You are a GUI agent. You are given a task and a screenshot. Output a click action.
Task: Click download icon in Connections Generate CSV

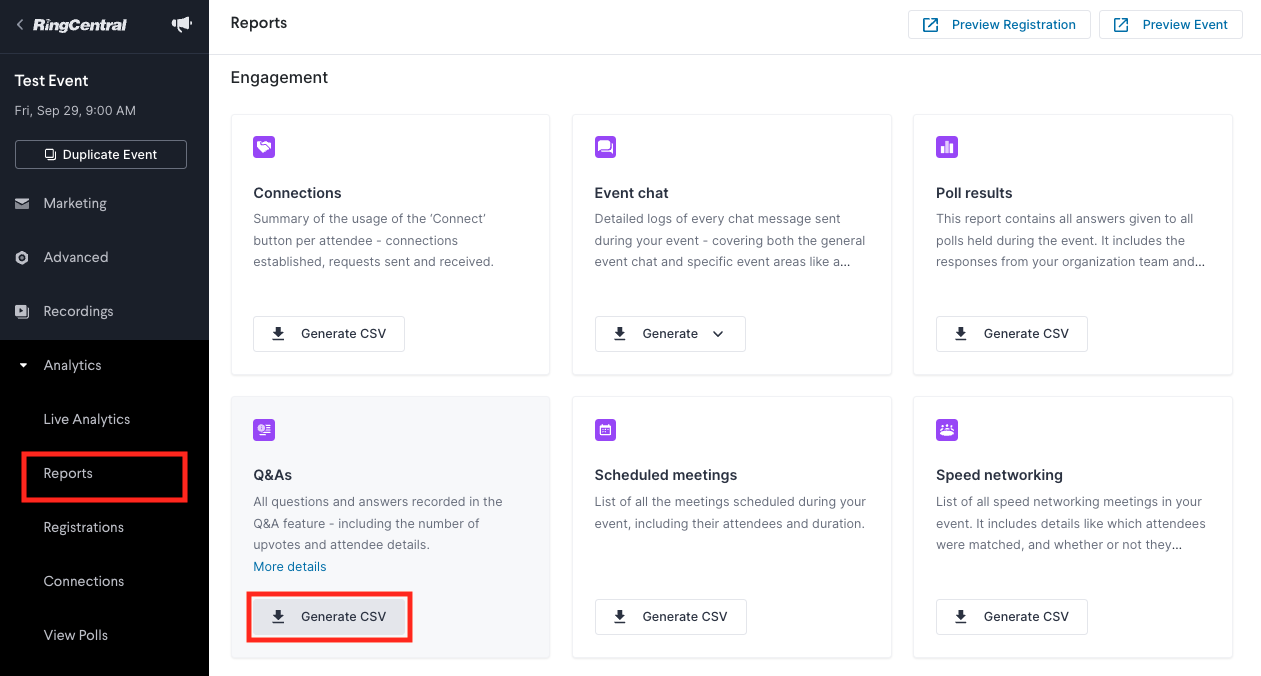click(x=279, y=334)
